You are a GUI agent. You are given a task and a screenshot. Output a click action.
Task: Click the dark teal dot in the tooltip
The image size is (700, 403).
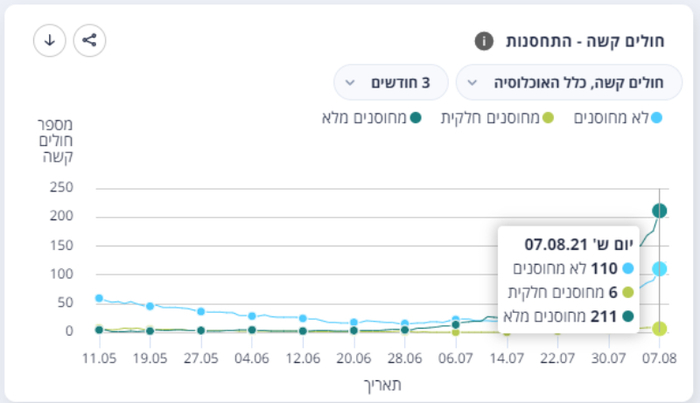[627, 316]
